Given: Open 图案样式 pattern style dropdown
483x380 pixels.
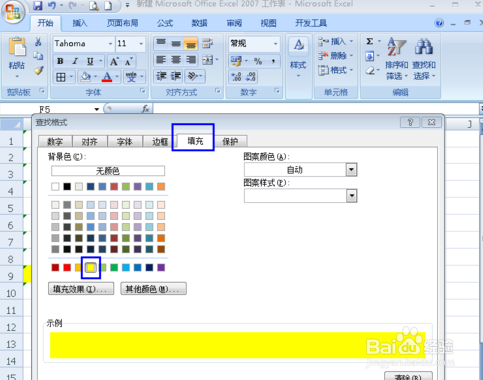Looking at the screenshot, I should [351, 196].
